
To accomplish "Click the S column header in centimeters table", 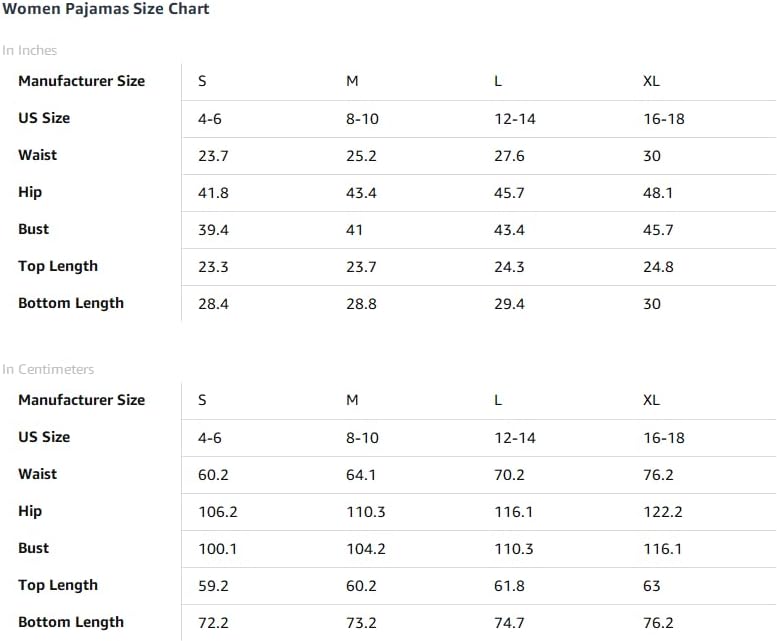I will [x=202, y=400].
